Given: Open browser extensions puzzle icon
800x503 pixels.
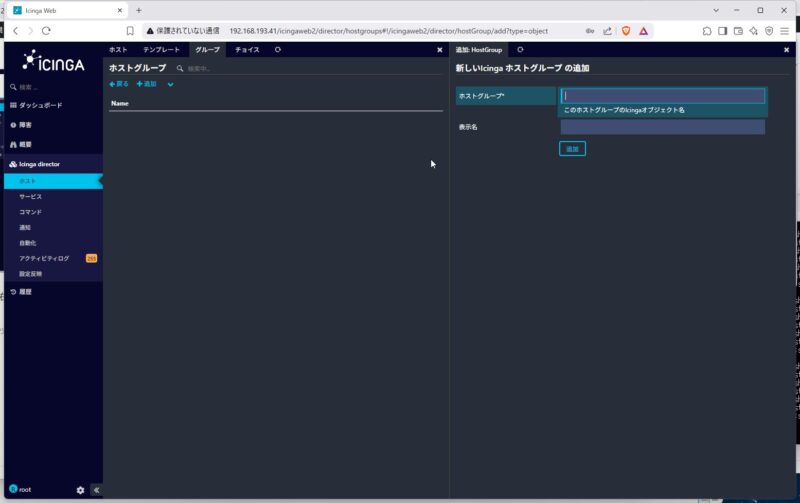Looking at the screenshot, I should pyautogui.click(x=707, y=31).
